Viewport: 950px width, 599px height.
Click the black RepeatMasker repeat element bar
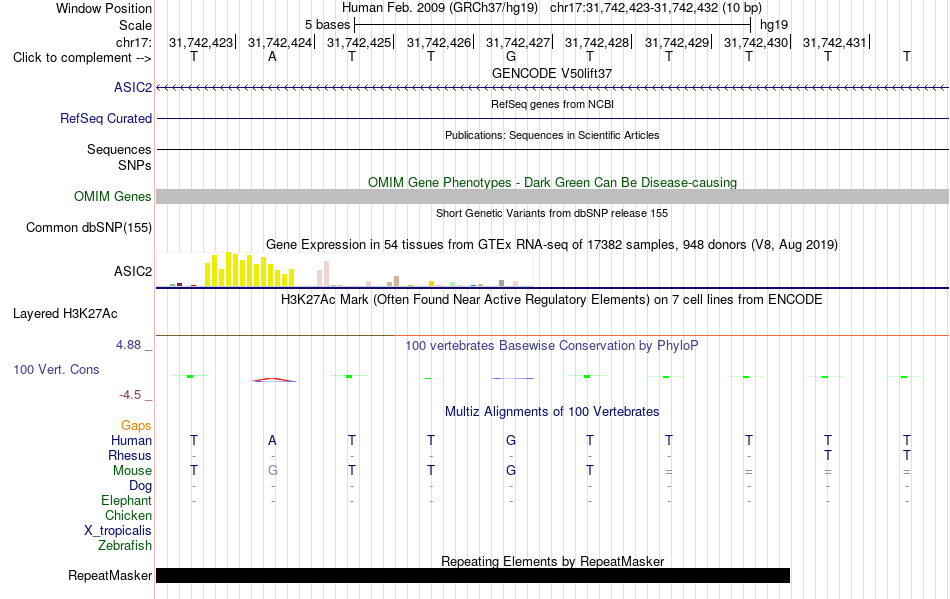(473, 575)
